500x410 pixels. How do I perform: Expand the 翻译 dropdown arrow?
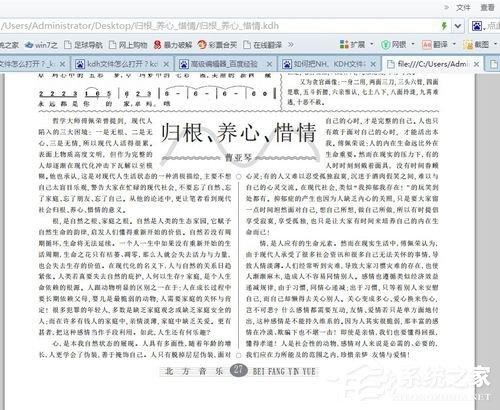[454, 44]
